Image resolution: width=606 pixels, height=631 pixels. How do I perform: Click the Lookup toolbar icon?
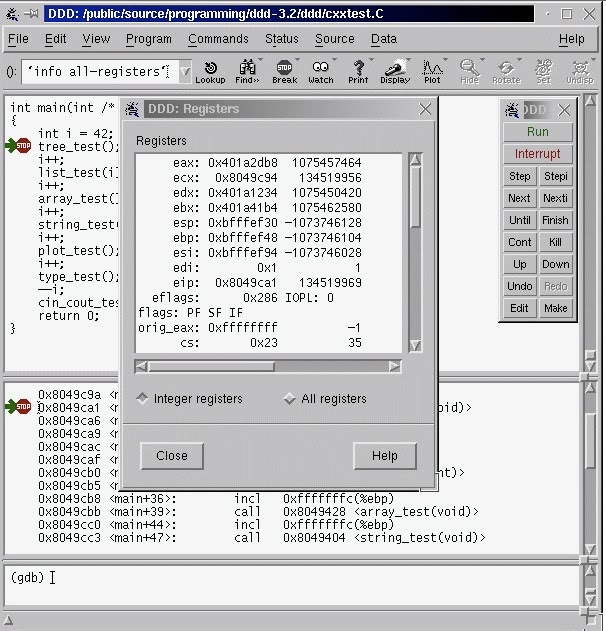[210, 72]
